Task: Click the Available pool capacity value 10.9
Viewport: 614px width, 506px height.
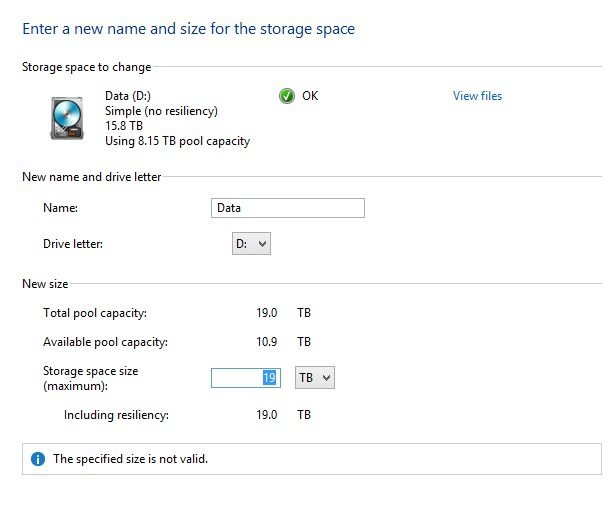Action: [267, 342]
